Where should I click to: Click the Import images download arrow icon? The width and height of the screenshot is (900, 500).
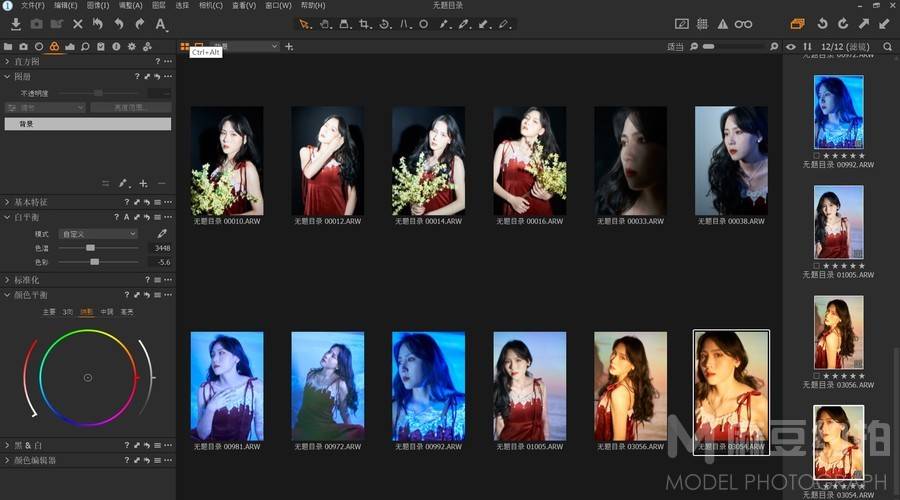(x=16, y=24)
